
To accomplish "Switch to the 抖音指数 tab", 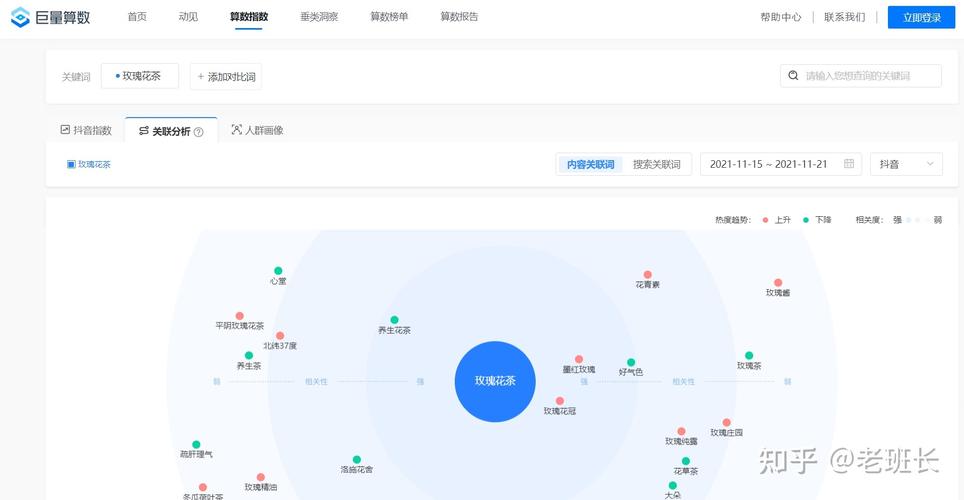I will click(86, 130).
